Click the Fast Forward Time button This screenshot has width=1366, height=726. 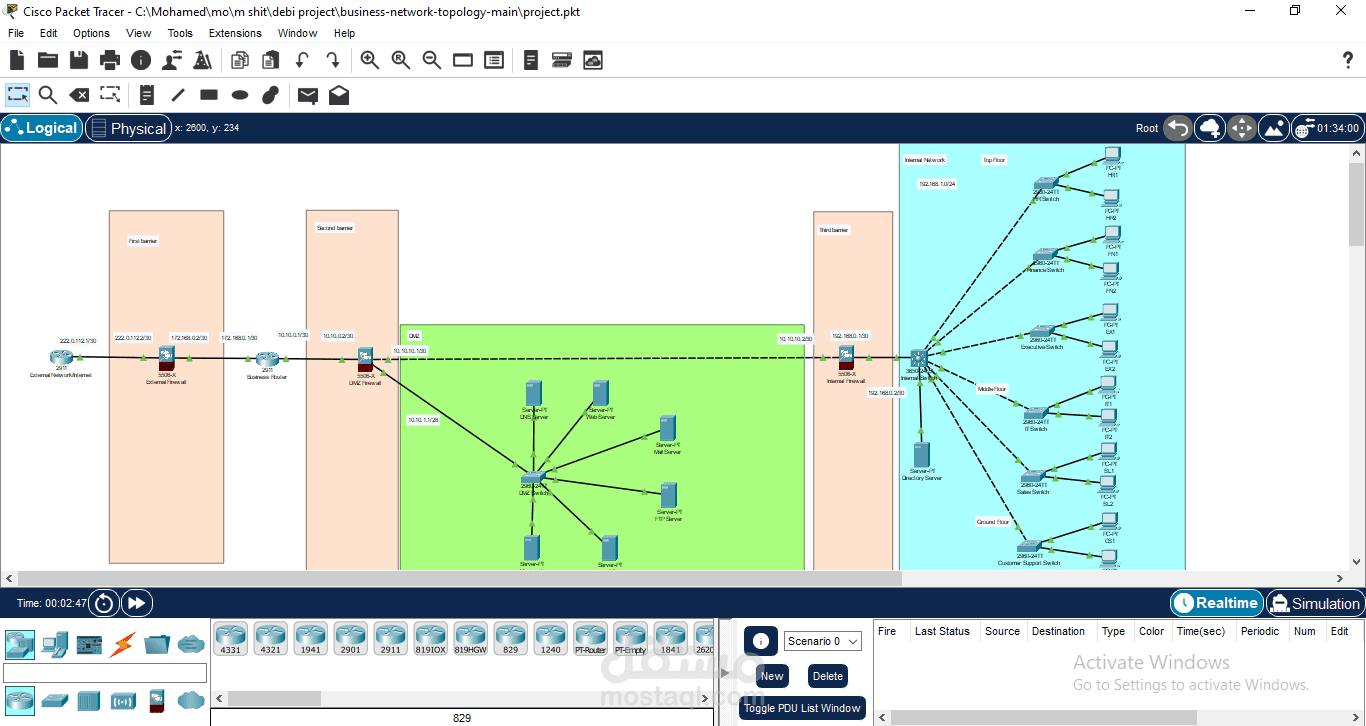pyautogui.click(x=136, y=603)
